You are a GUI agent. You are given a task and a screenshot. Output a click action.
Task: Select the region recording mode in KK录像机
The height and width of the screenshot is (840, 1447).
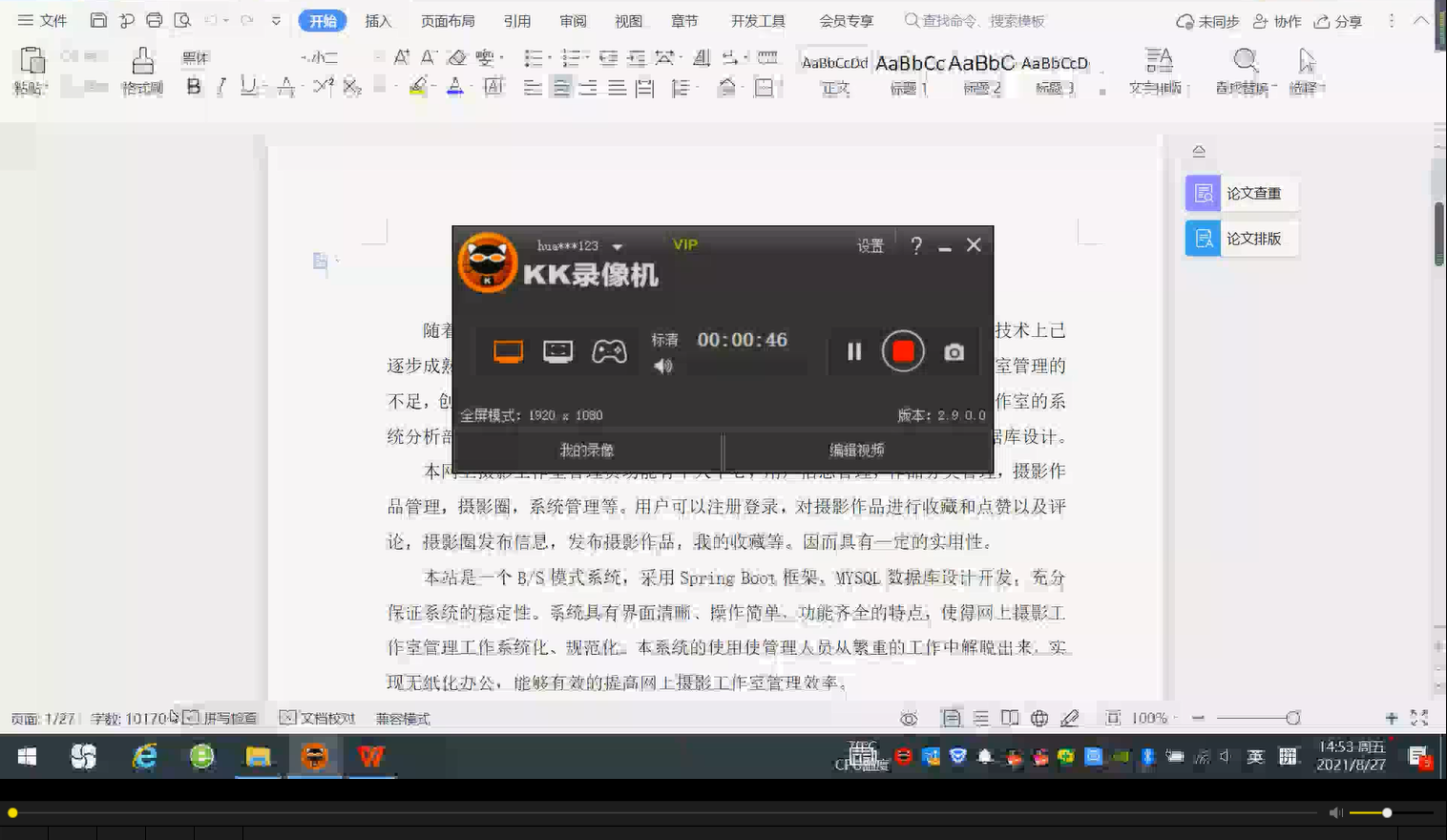point(556,351)
